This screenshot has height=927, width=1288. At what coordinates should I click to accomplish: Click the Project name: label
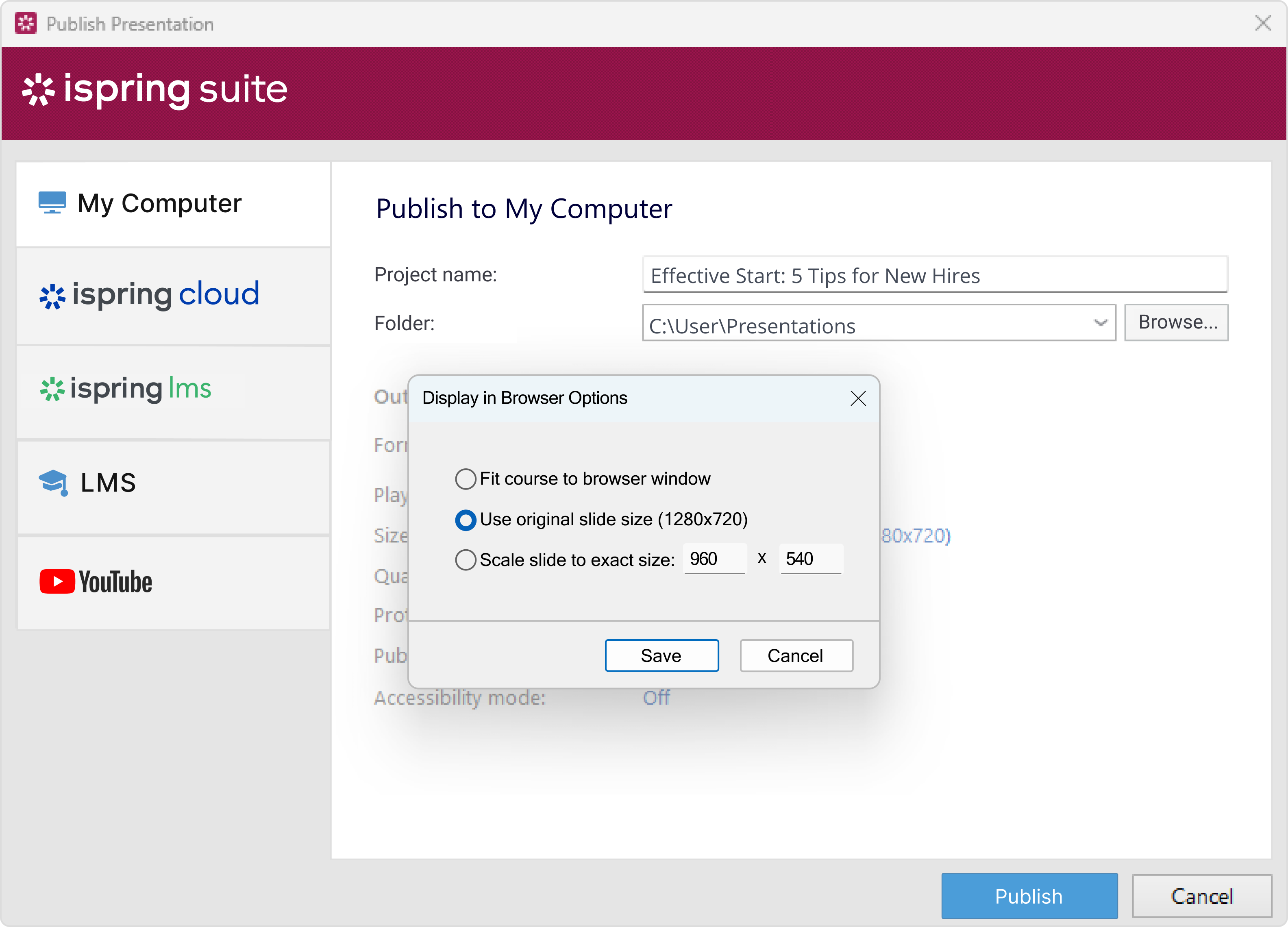pos(435,275)
